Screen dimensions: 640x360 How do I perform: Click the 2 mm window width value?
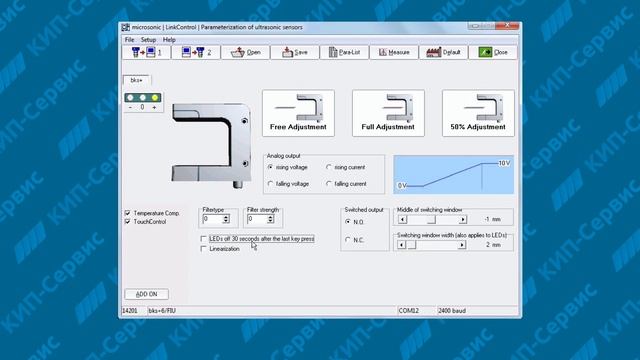pos(493,245)
